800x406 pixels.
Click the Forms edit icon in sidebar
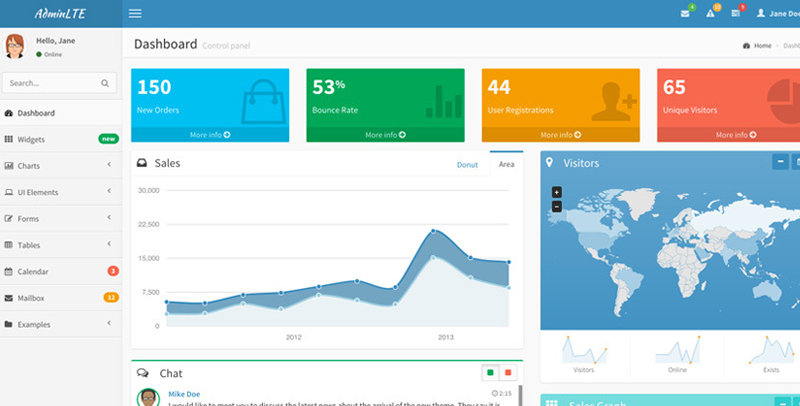point(9,219)
